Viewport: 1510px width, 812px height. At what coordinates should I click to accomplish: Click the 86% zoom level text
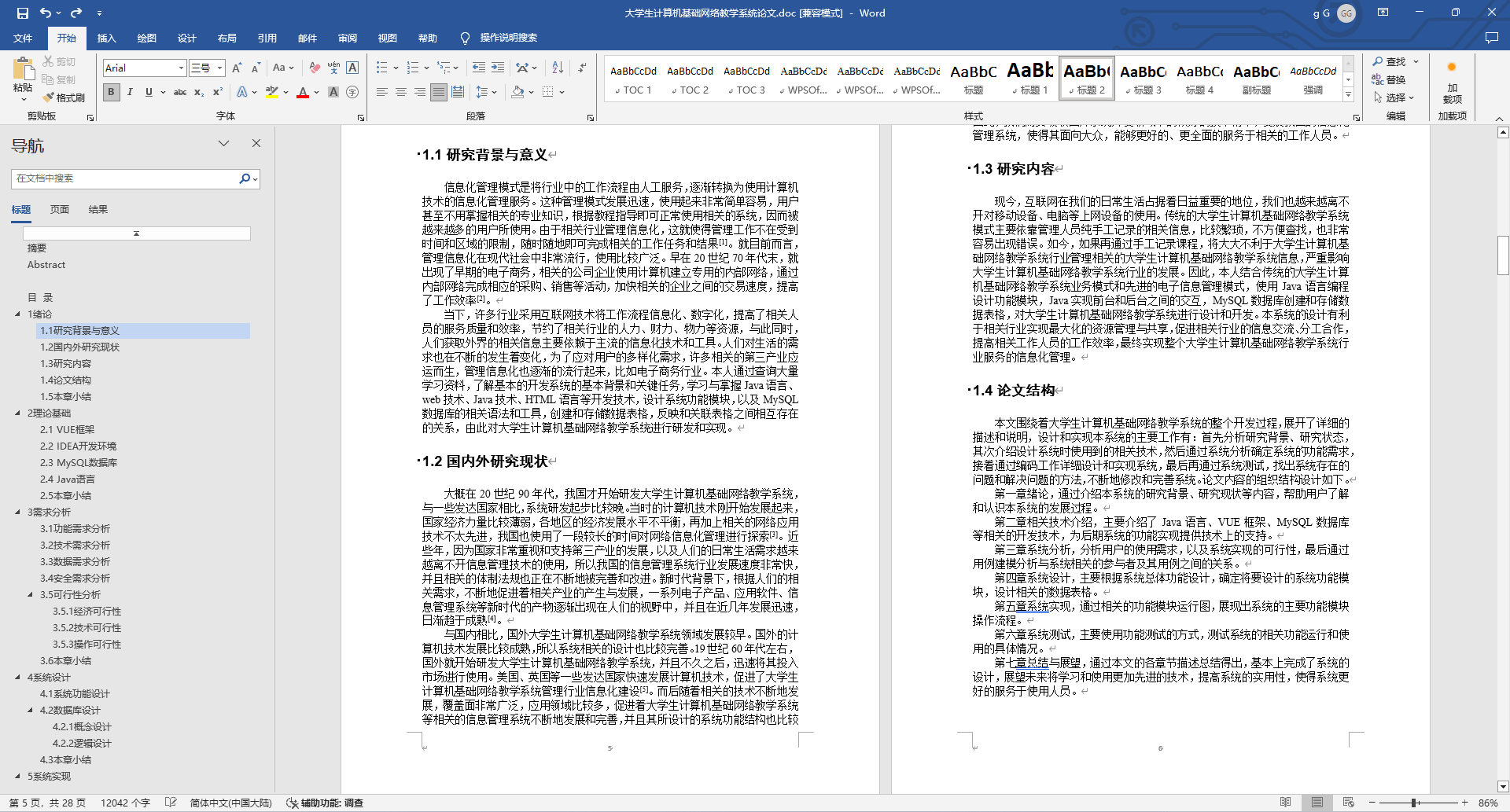1488,803
